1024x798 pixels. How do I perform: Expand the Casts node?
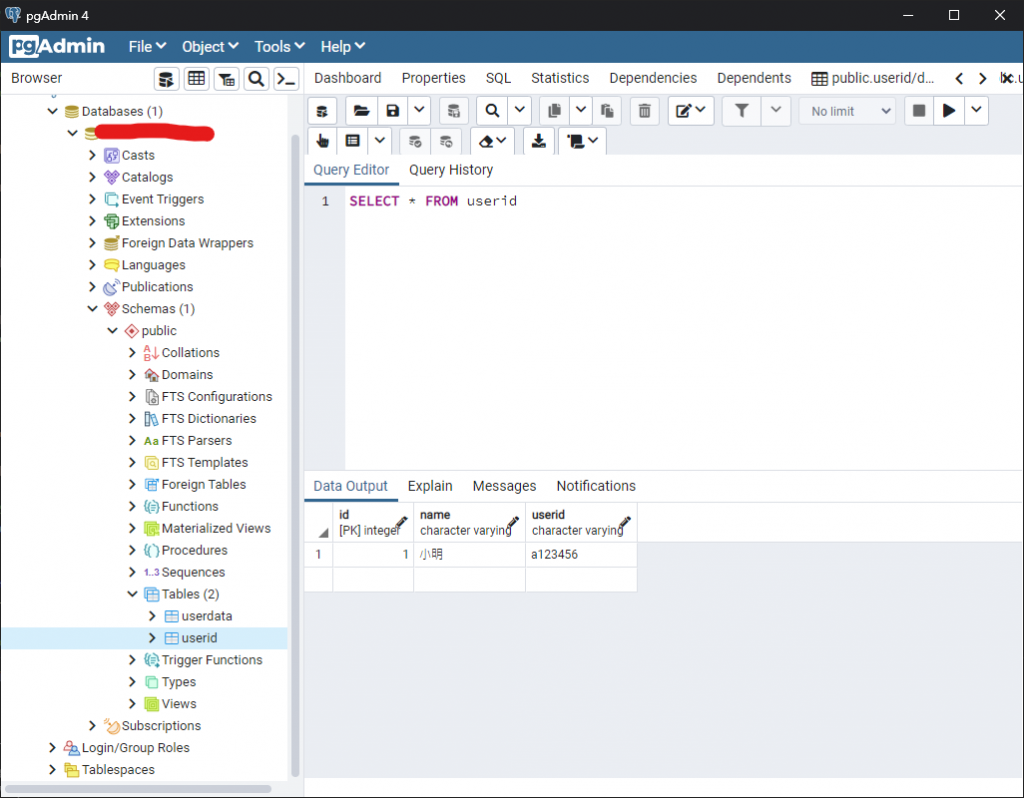click(x=93, y=155)
